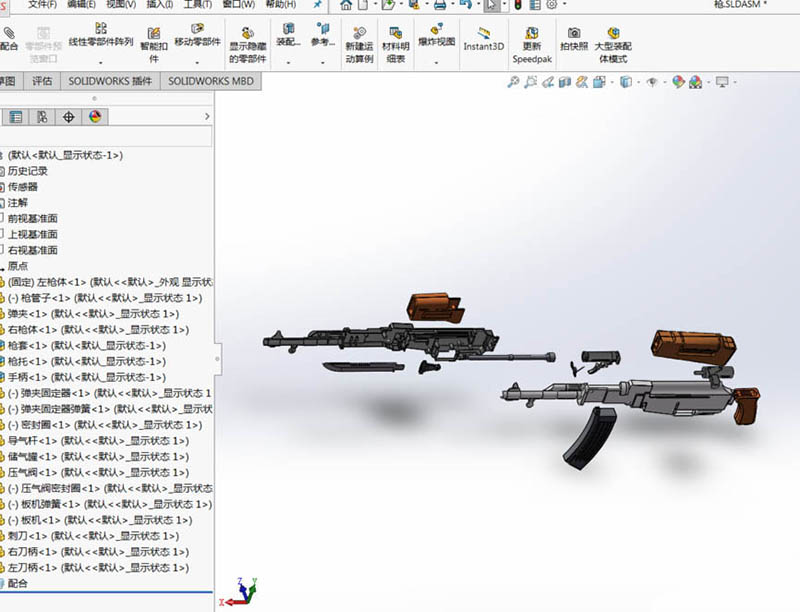
Task: Toggle the menu bar pin icon
Action: (x=317, y=5)
